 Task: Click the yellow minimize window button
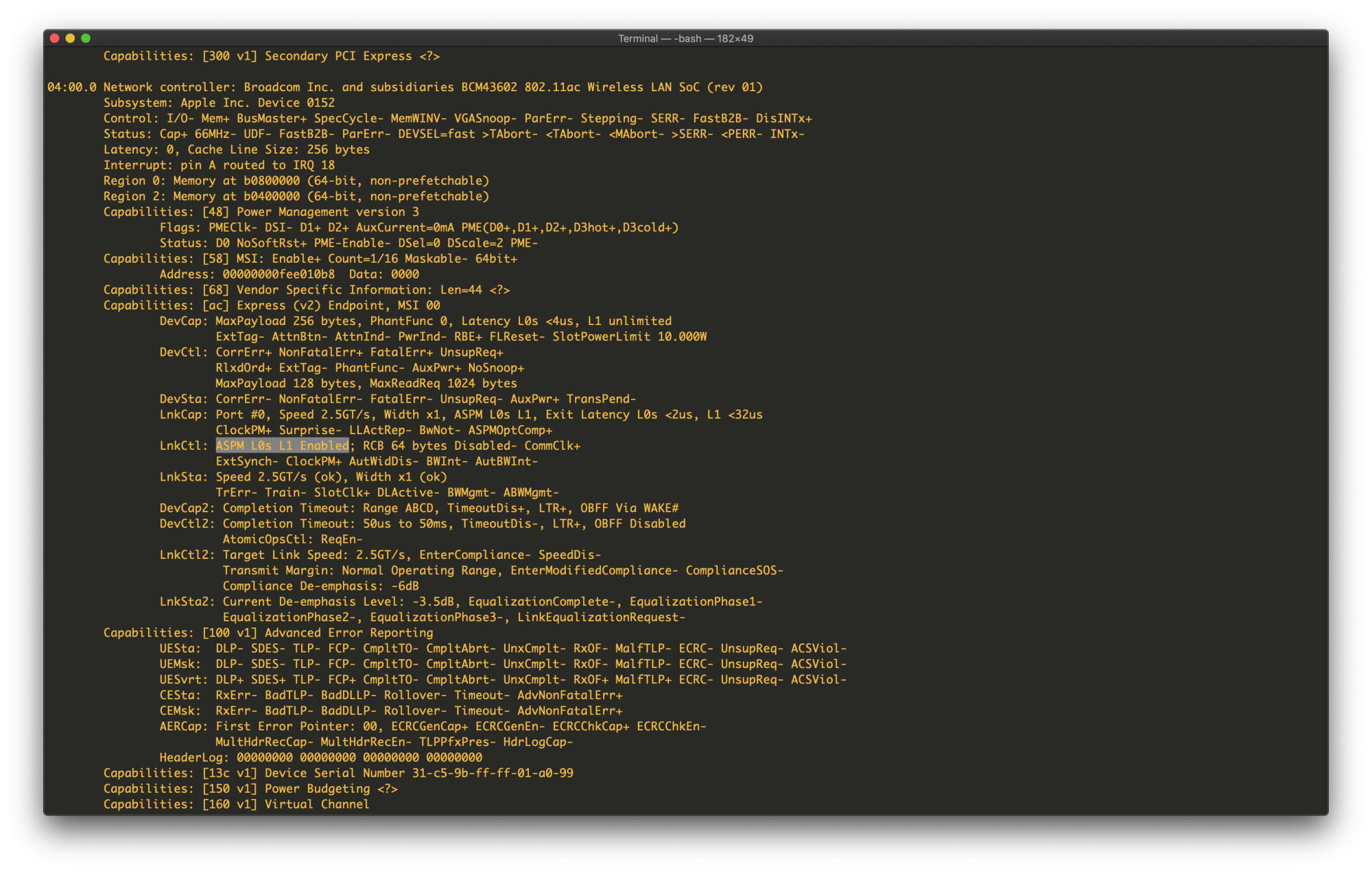(70, 38)
